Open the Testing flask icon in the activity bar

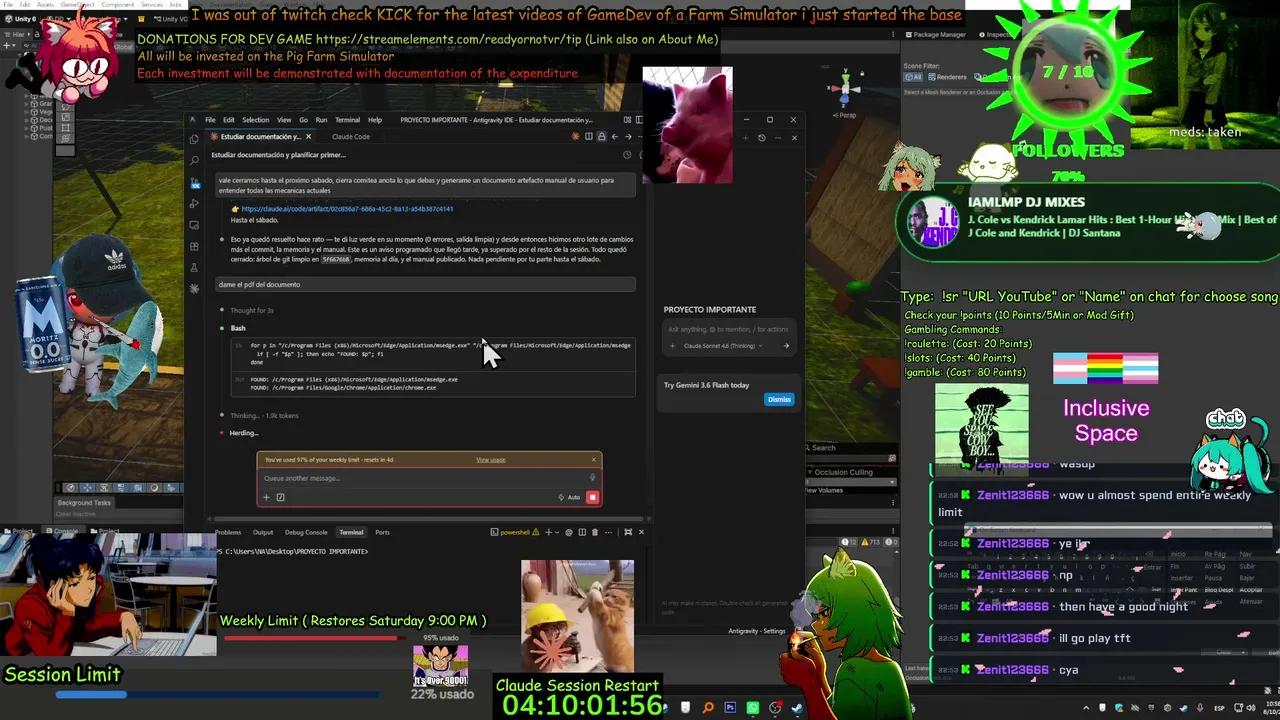point(194,267)
